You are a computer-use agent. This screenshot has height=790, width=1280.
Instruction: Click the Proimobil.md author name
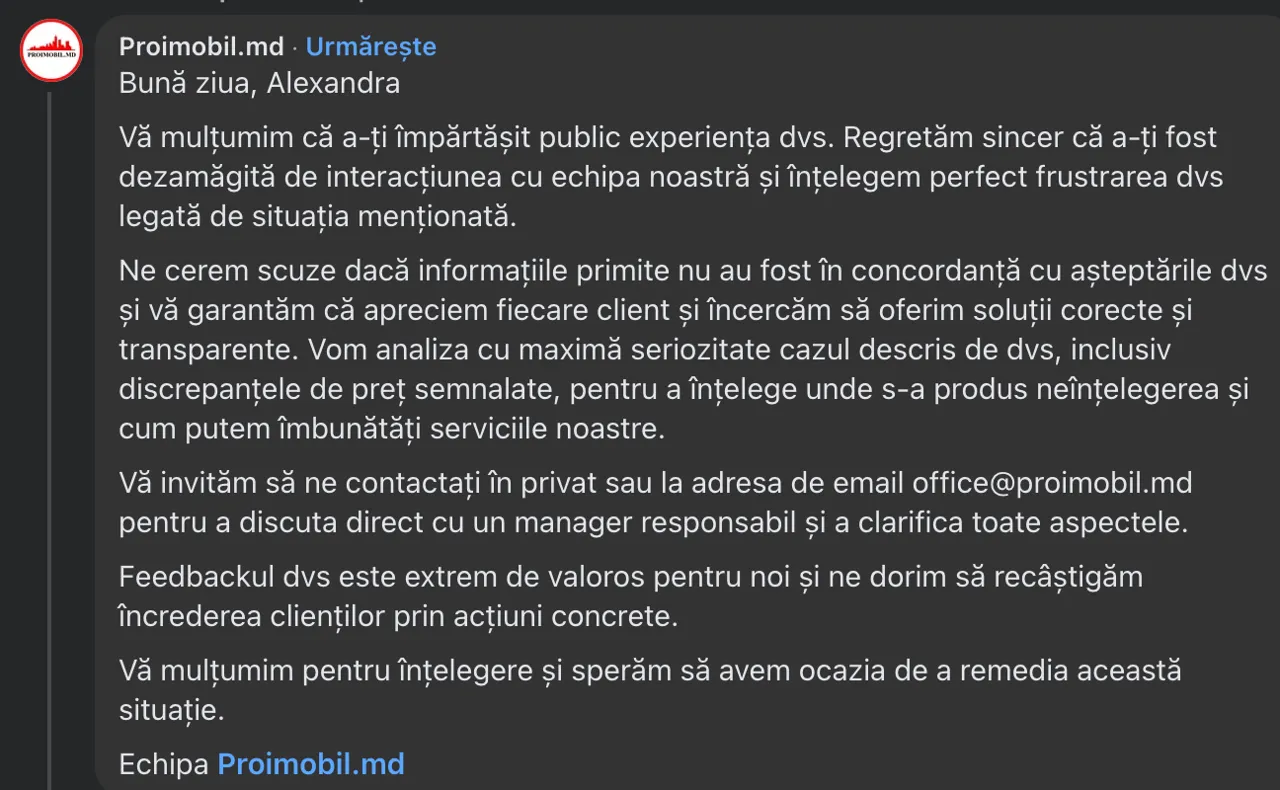pyautogui.click(x=201, y=46)
